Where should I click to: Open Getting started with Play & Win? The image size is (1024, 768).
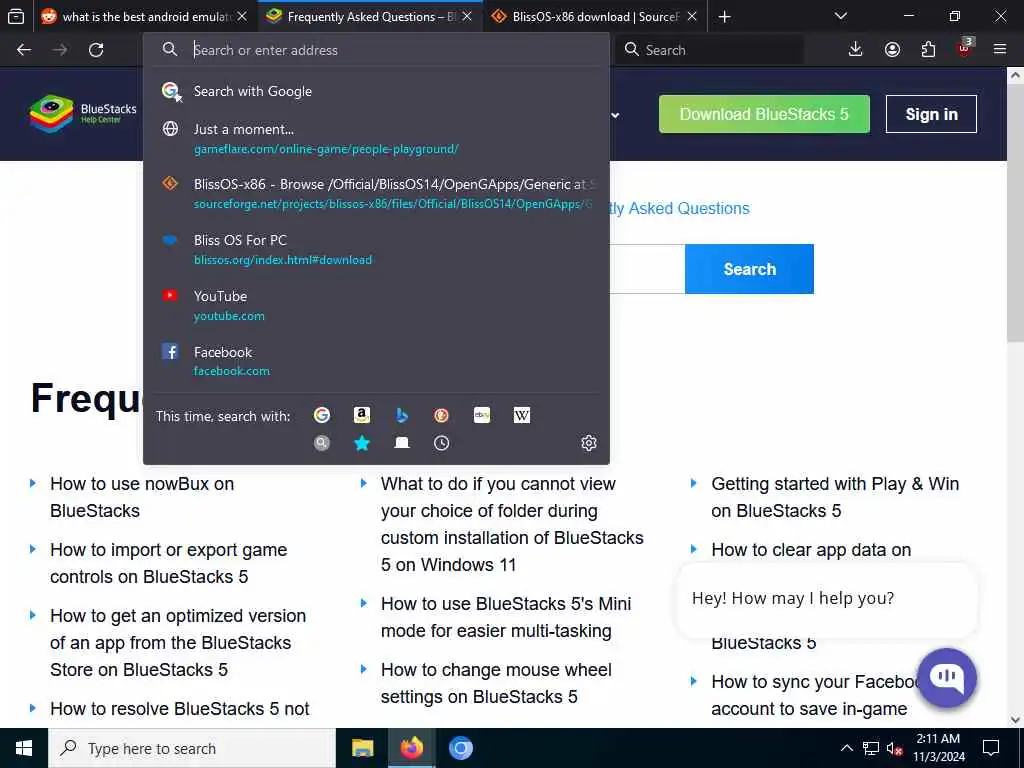pyautogui.click(x=835, y=497)
